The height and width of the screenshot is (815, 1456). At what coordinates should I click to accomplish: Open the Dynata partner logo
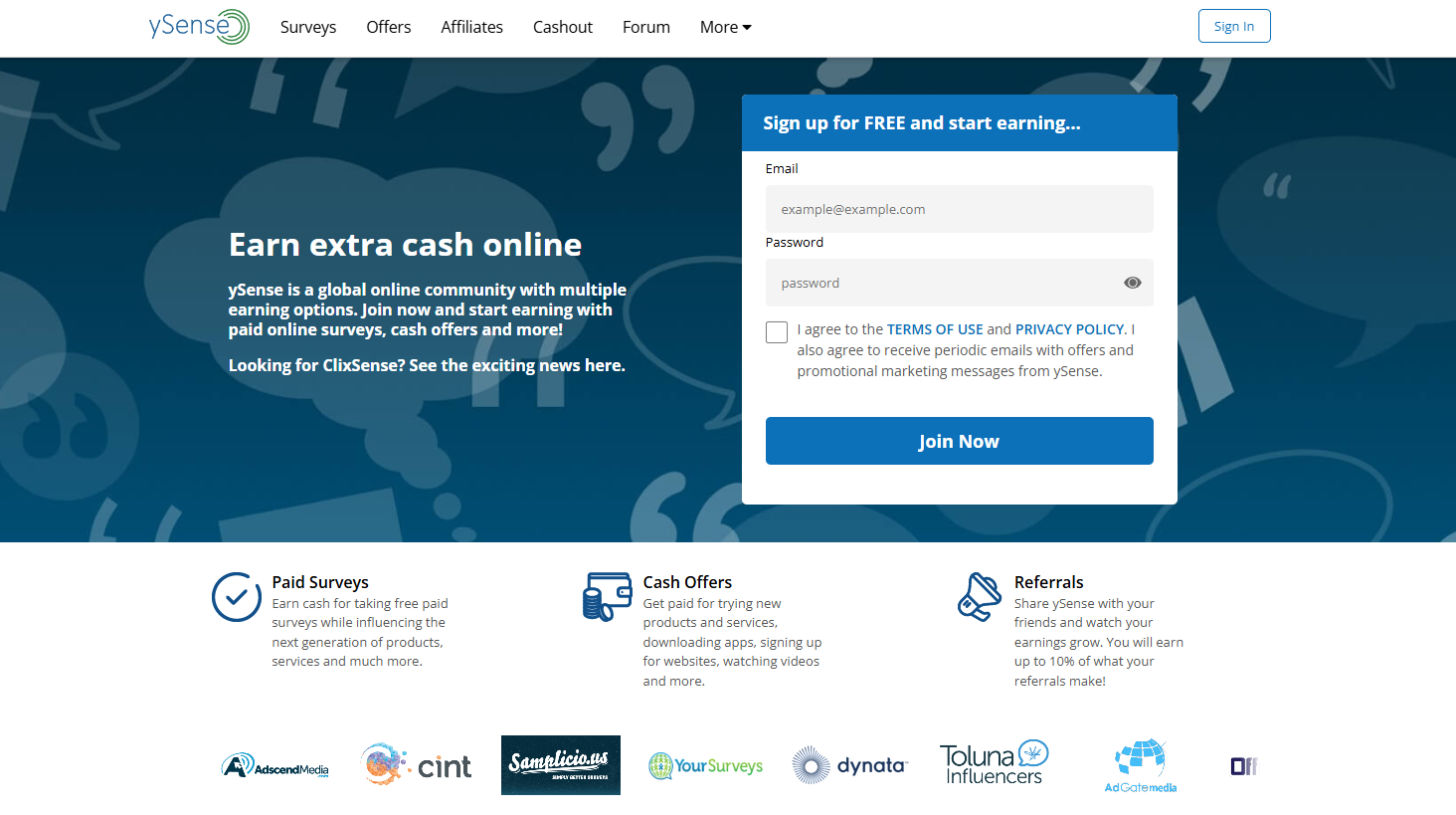pyautogui.click(x=850, y=765)
